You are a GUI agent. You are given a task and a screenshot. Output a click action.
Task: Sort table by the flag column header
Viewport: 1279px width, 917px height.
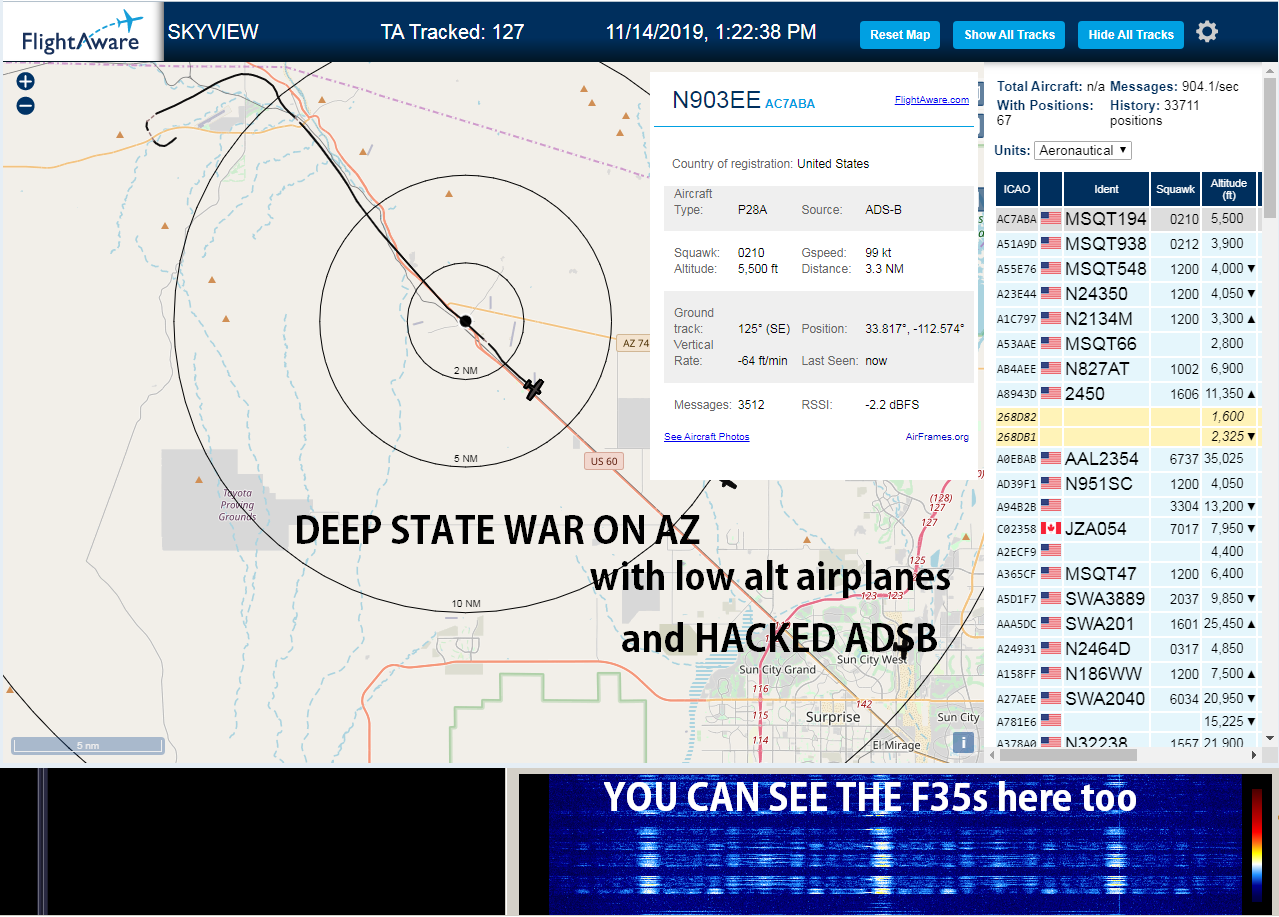tap(1050, 188)
